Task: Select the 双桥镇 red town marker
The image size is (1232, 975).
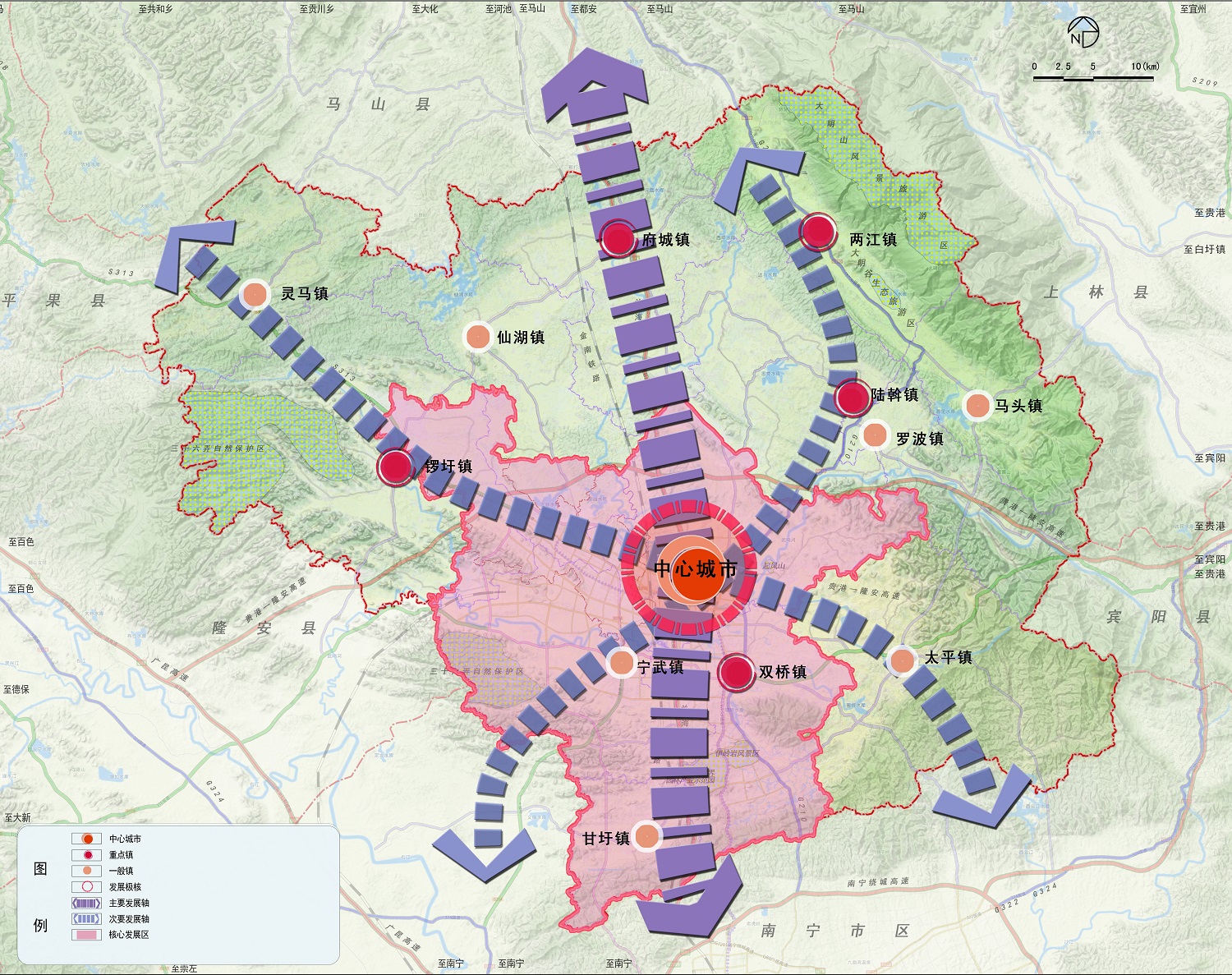Action: [736, 673]
